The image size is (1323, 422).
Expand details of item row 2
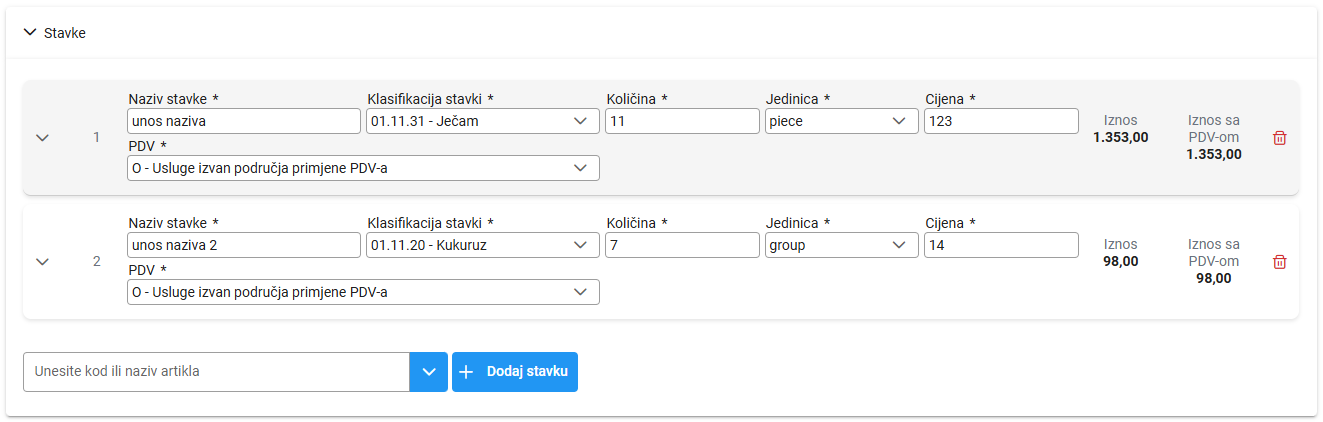42,262
